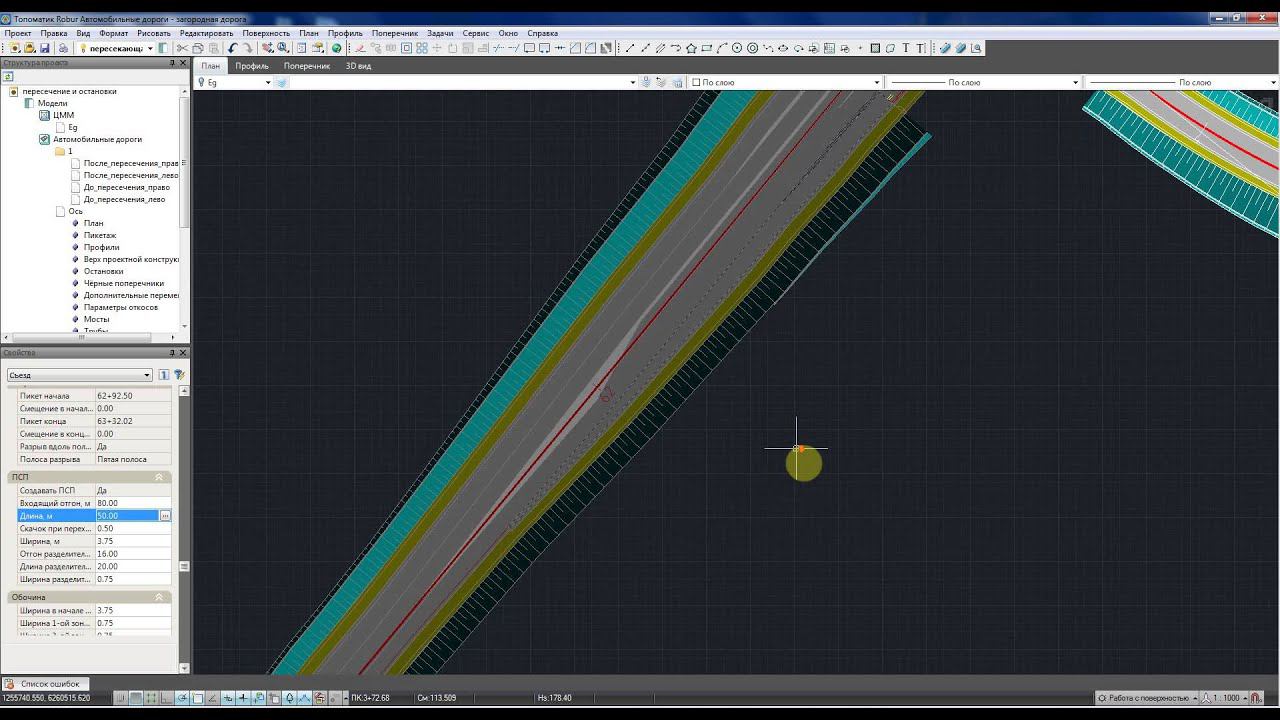Image resolution: width=1280 pixels, height=720 pixels.
Task: Select the Автомобильные дороги tree node
Action: [x=97, y=139]
